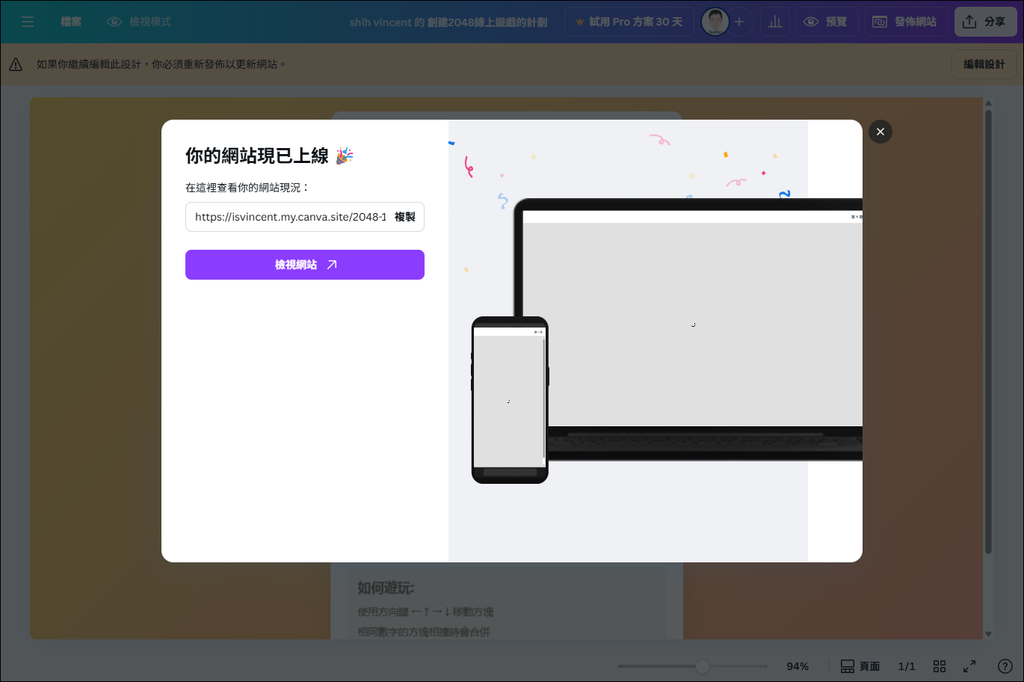This screenshot has width=1024, height=682.
Task: Copy the website URL with 複製
Action: tap(405, 217)
